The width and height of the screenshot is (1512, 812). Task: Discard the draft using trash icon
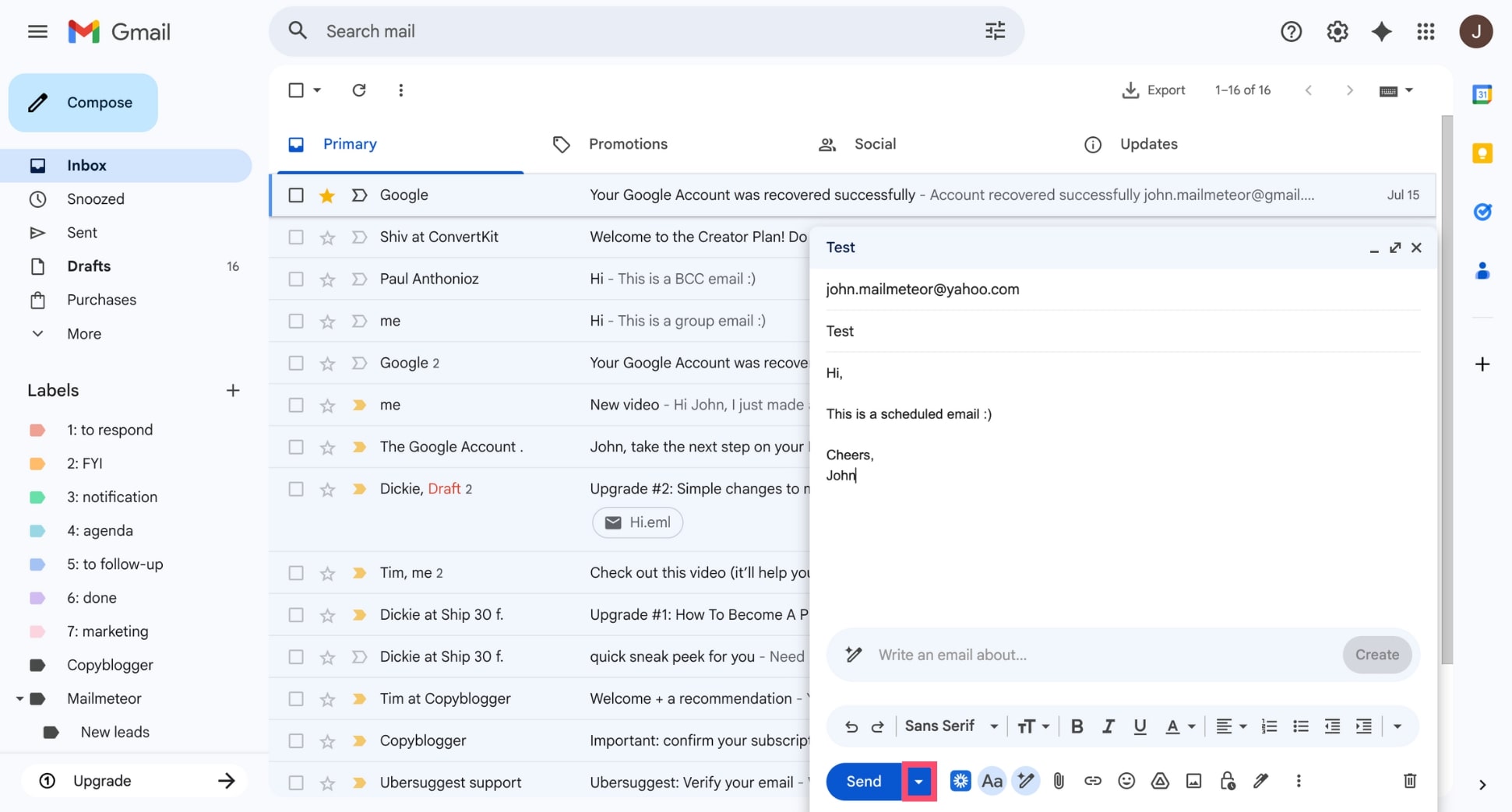pos(1409,781)
